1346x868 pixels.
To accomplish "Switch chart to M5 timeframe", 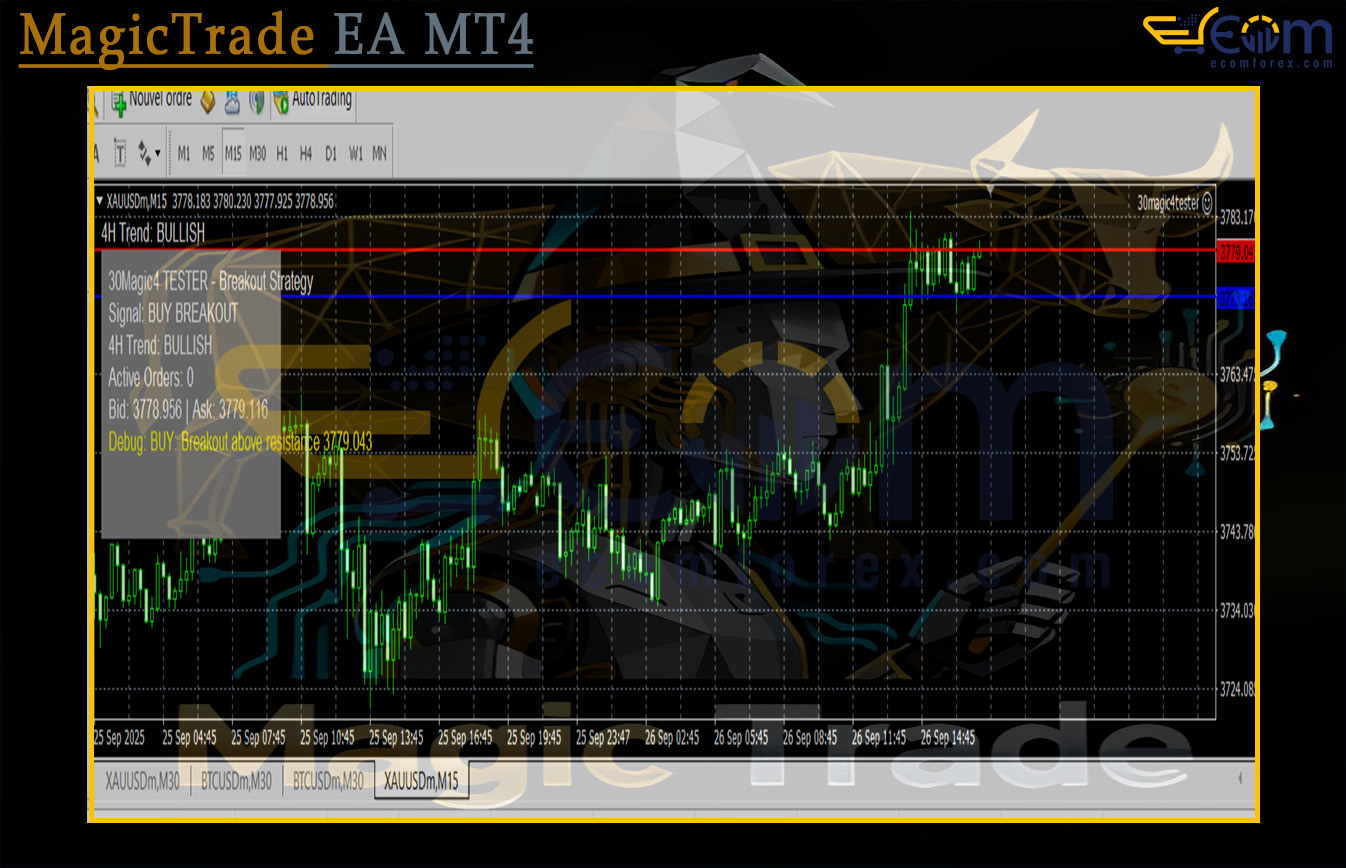I will point(208,154).
